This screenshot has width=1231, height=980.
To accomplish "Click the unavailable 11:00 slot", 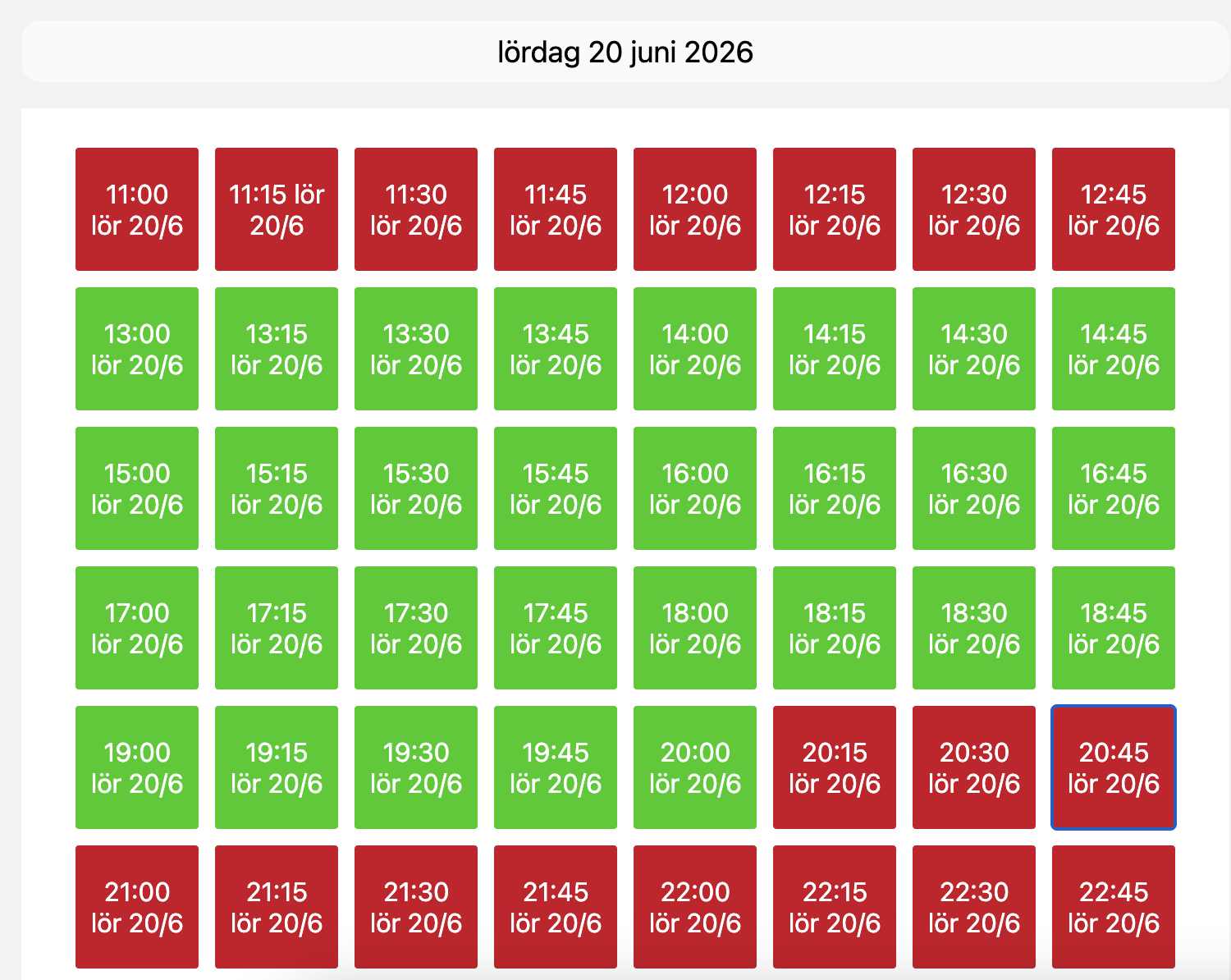I will 137,209.
